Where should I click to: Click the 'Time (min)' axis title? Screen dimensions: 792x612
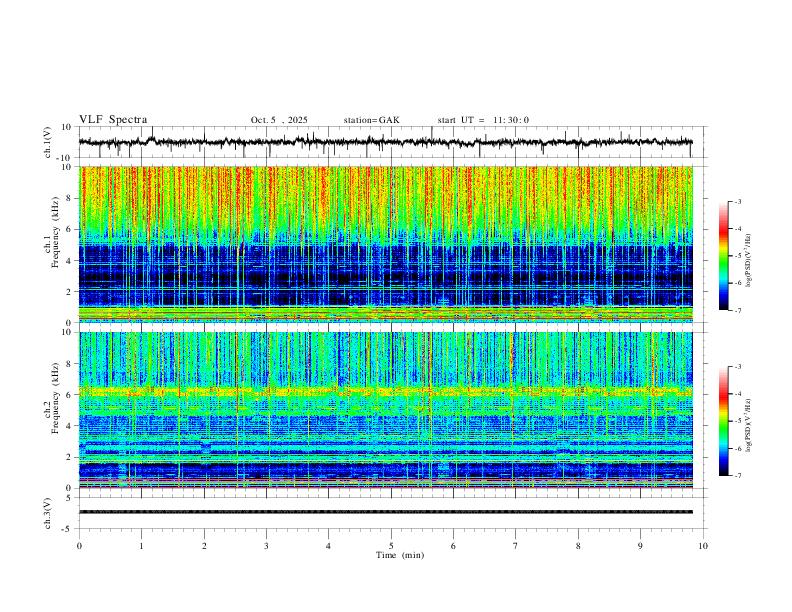point(400,555)
